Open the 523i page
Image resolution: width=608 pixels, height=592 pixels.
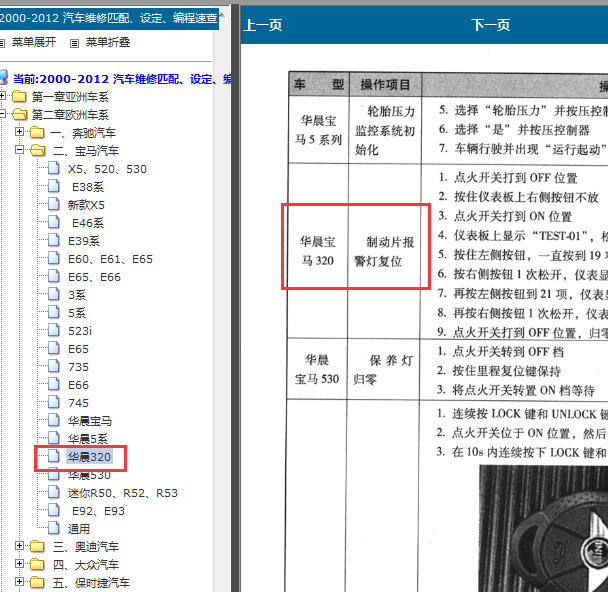(x=80, y=331)
